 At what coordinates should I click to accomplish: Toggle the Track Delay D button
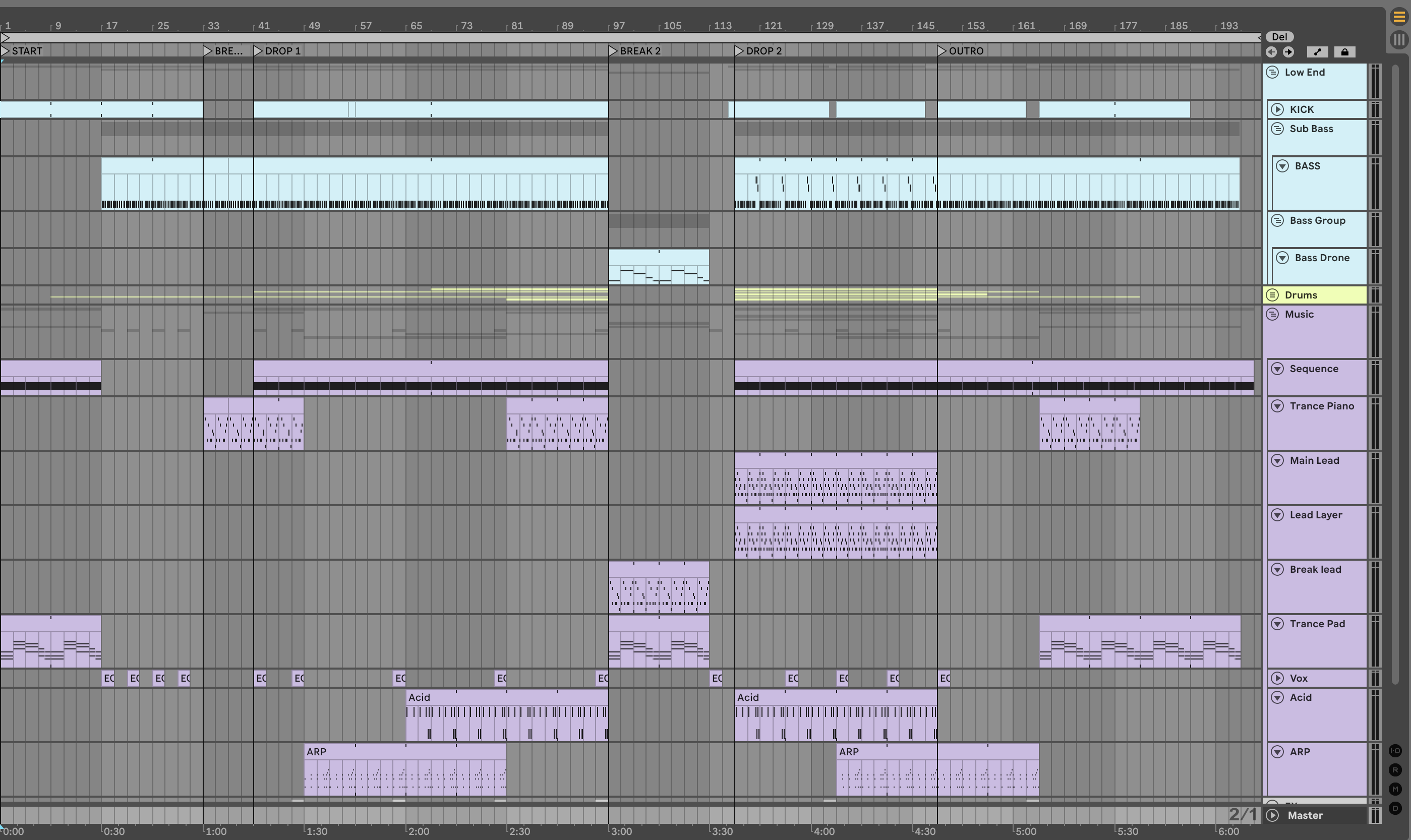1395,808
